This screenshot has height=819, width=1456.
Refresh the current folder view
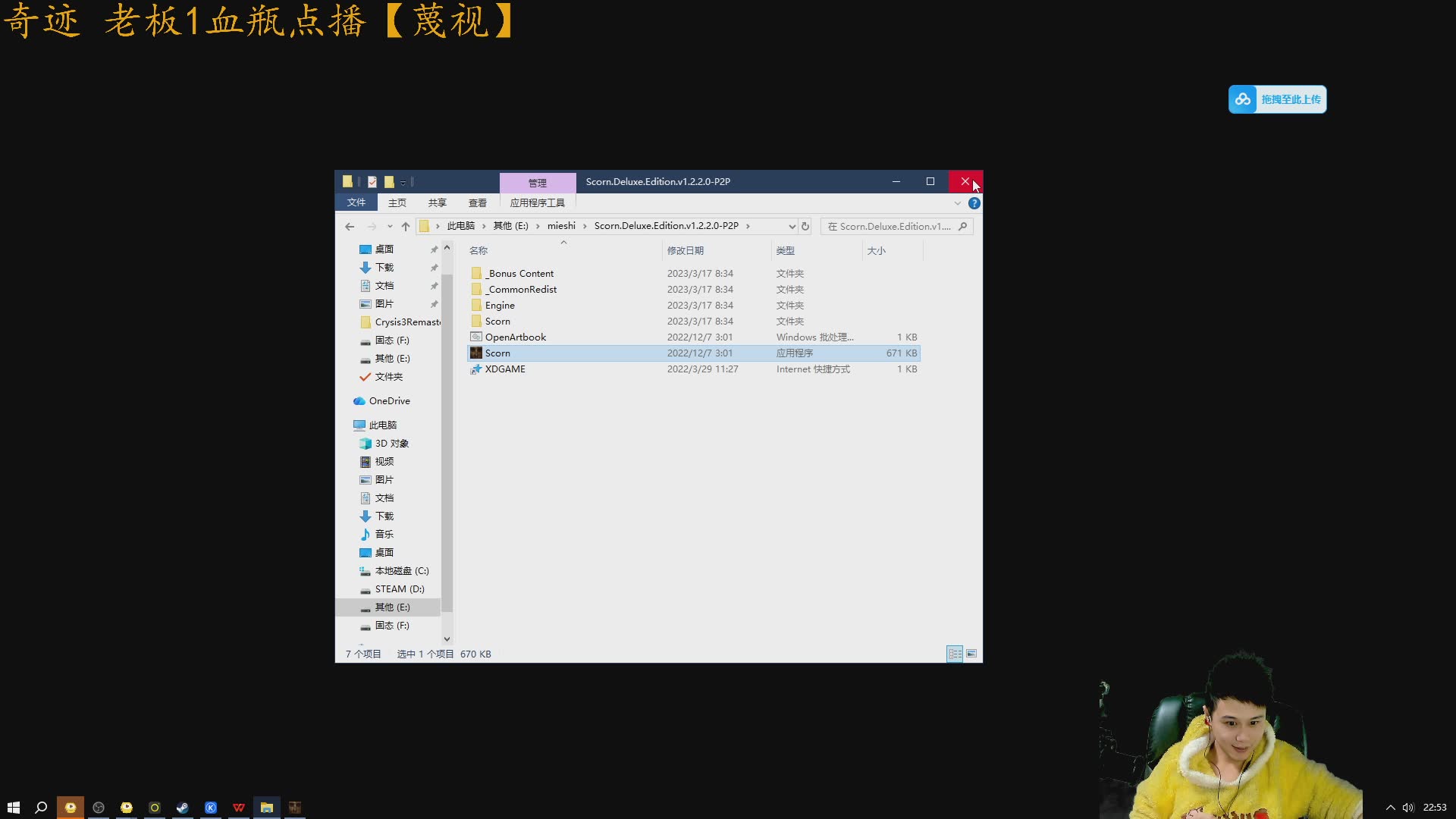pyautogui.click(x=805, y=227)
